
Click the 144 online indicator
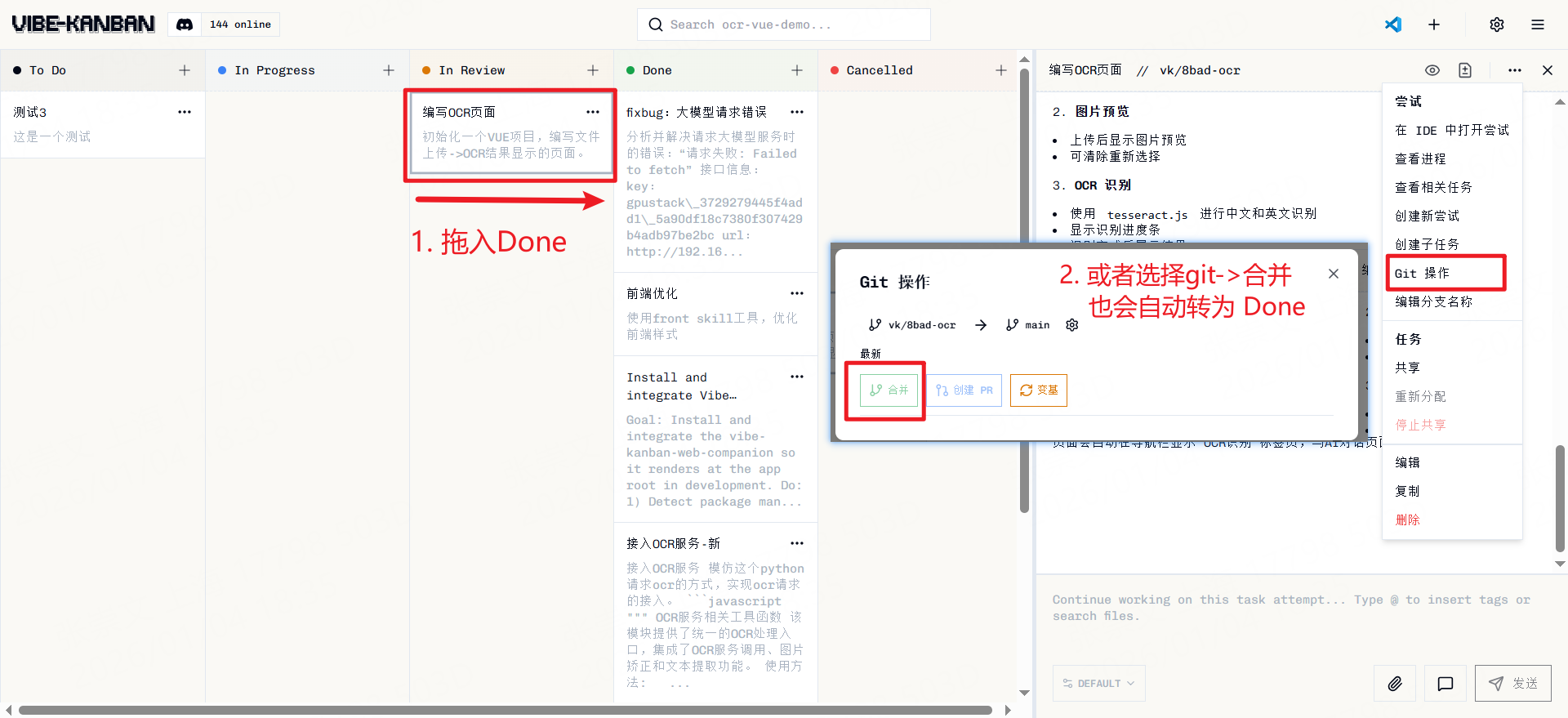point(240,25)
